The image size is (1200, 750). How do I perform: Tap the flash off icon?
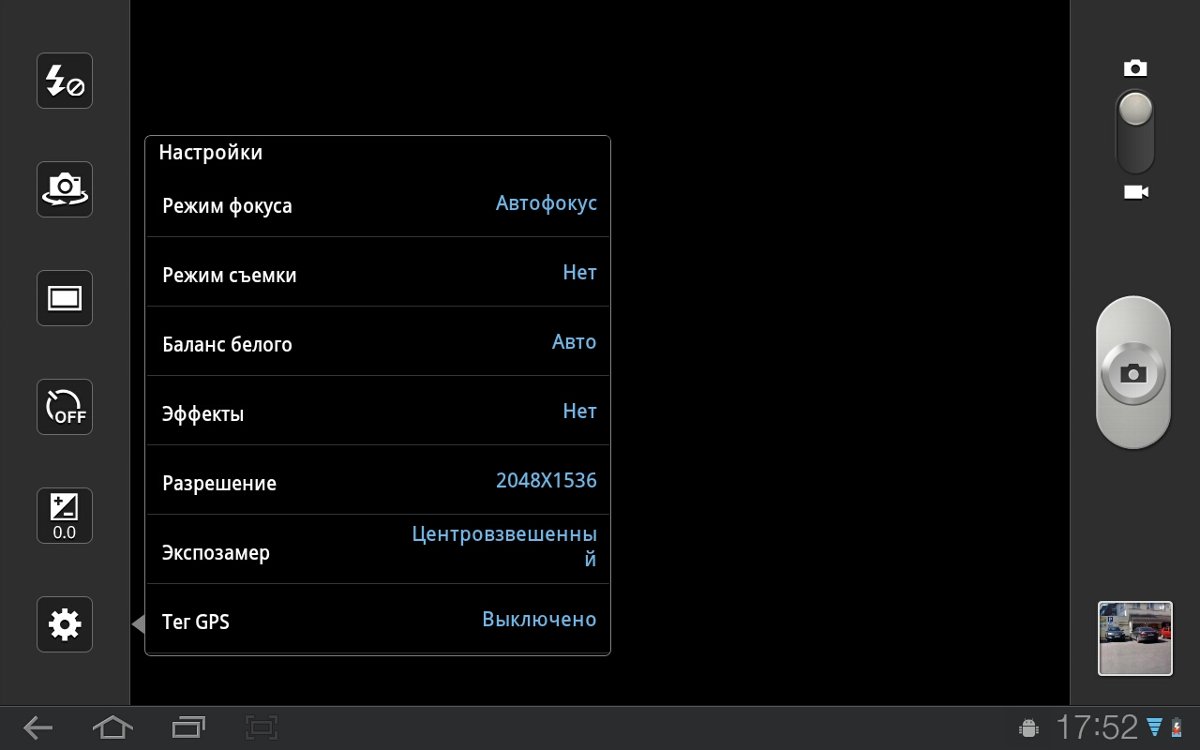[65, 81]
